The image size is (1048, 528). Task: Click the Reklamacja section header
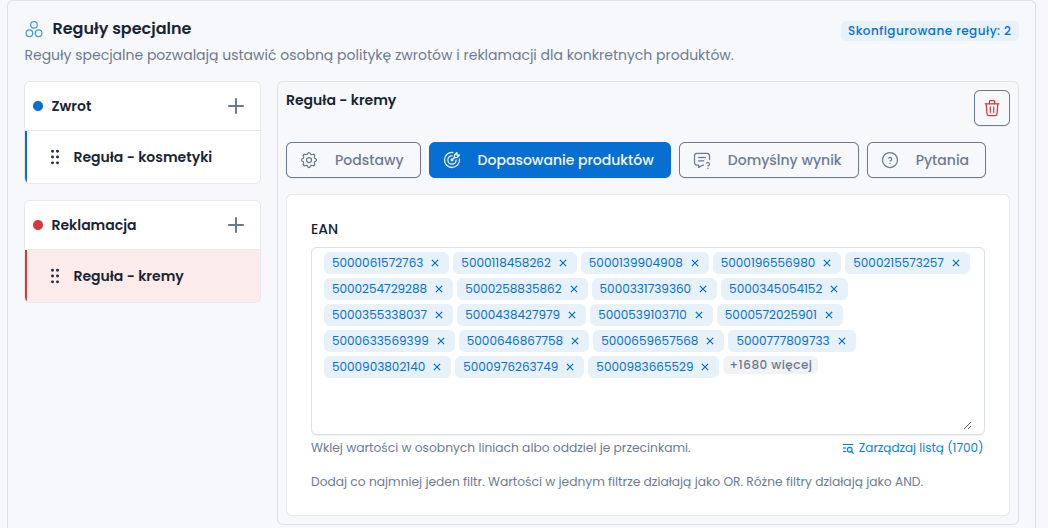click(142, 225)
